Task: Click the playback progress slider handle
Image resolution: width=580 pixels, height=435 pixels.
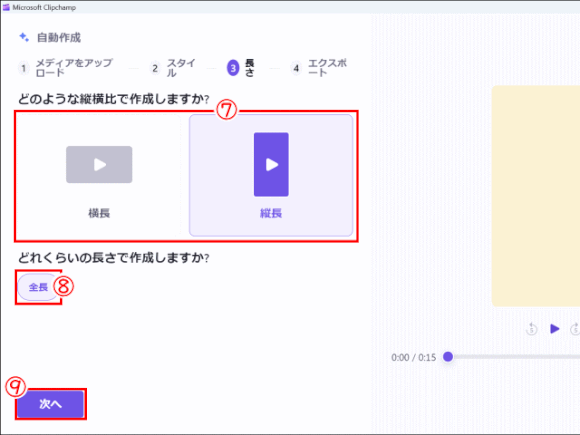Action: [448, 357]
